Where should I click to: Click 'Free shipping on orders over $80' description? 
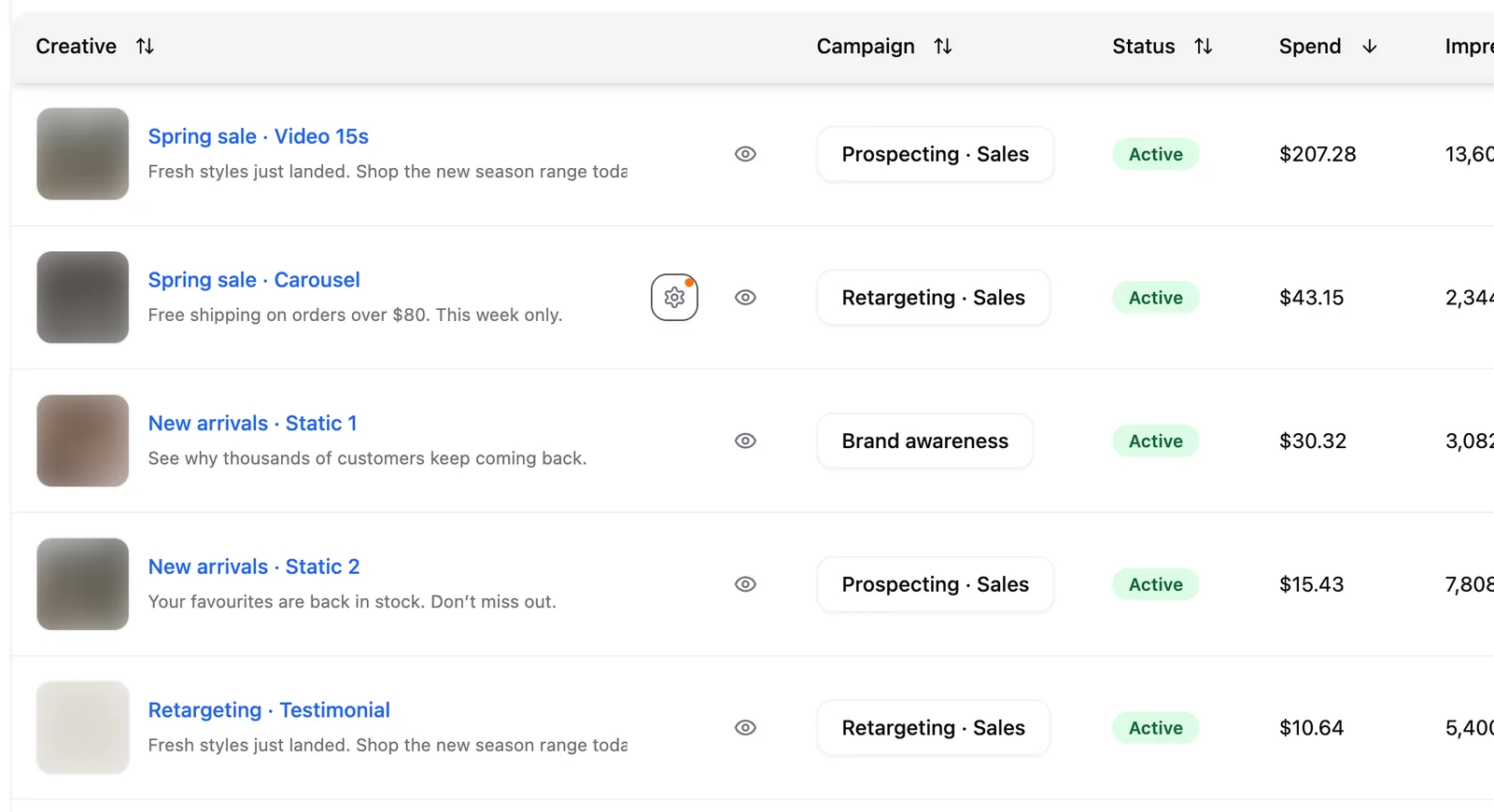(355, 315)
